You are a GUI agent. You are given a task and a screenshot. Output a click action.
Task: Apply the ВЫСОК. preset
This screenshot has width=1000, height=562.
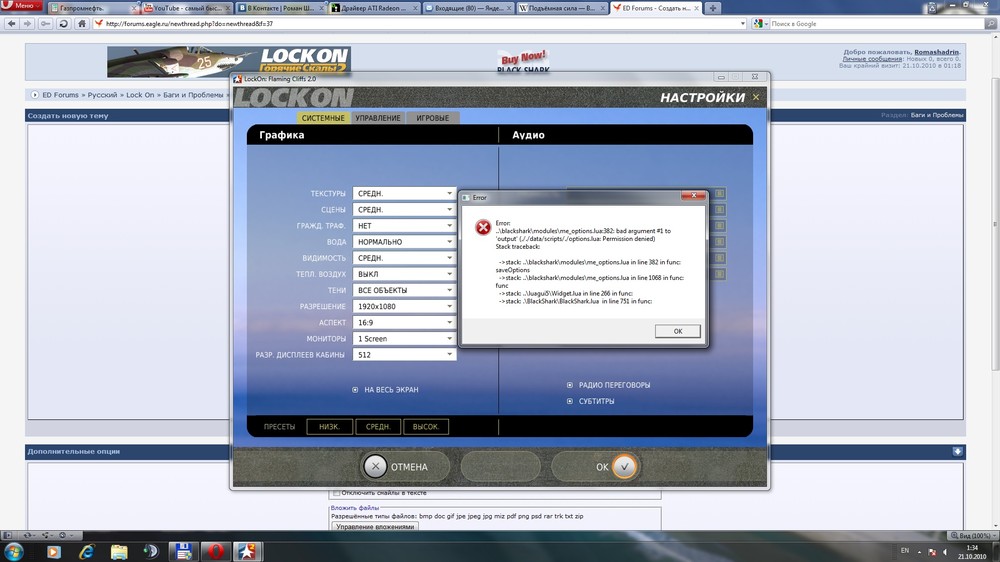point(425,426)
